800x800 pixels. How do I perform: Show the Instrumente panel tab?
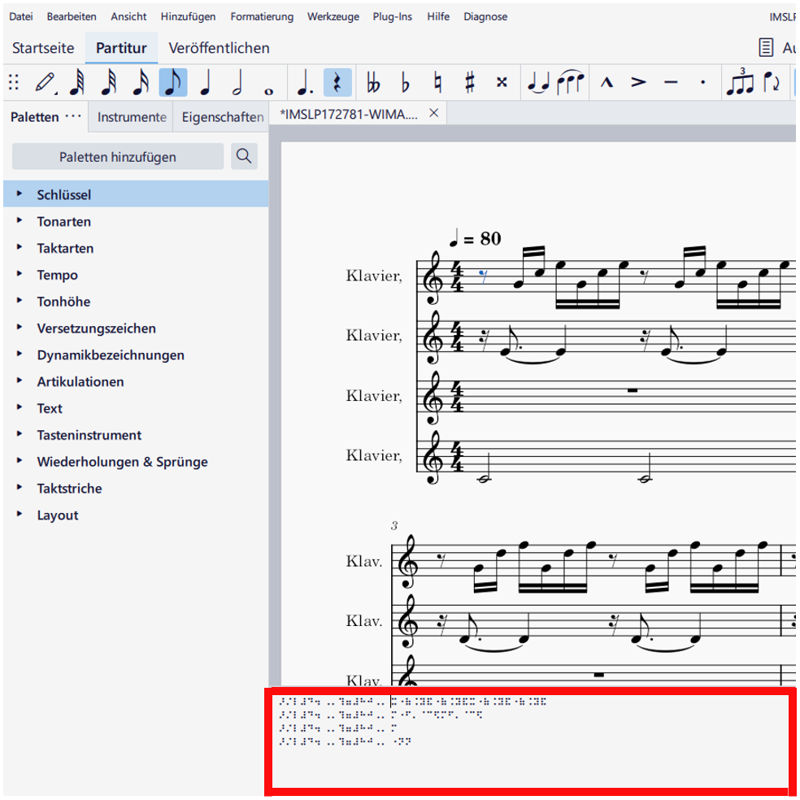pos(132,117)
